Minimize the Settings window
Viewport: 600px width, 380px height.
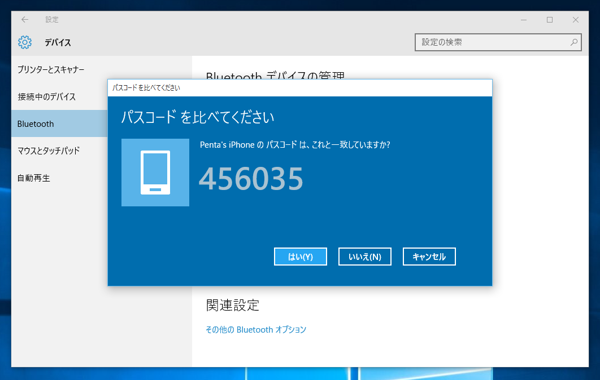pos(524,20)
